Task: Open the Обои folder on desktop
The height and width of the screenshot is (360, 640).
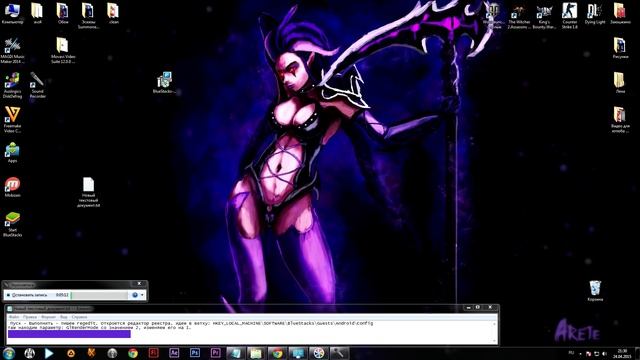Action: tap(62, 13)
